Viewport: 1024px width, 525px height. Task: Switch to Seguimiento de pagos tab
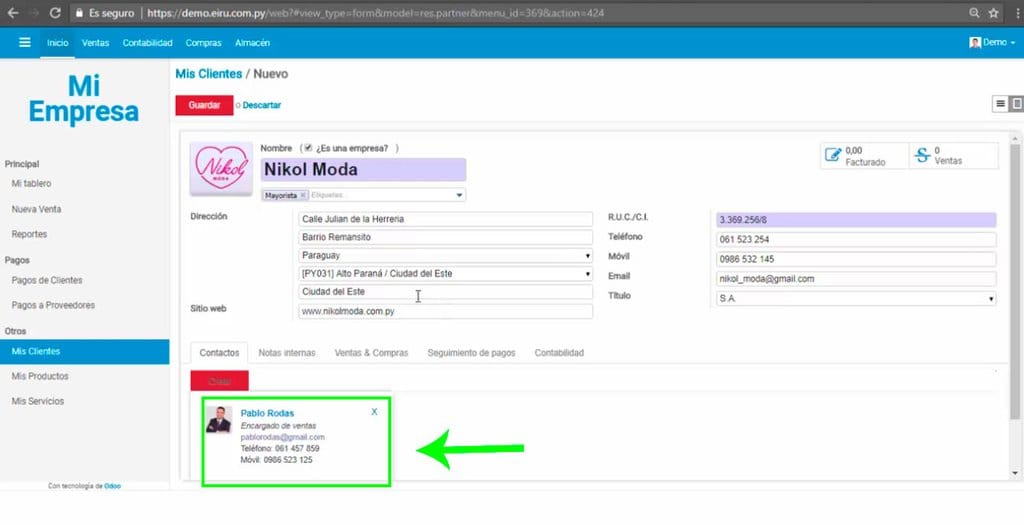(x=472, y=353)
